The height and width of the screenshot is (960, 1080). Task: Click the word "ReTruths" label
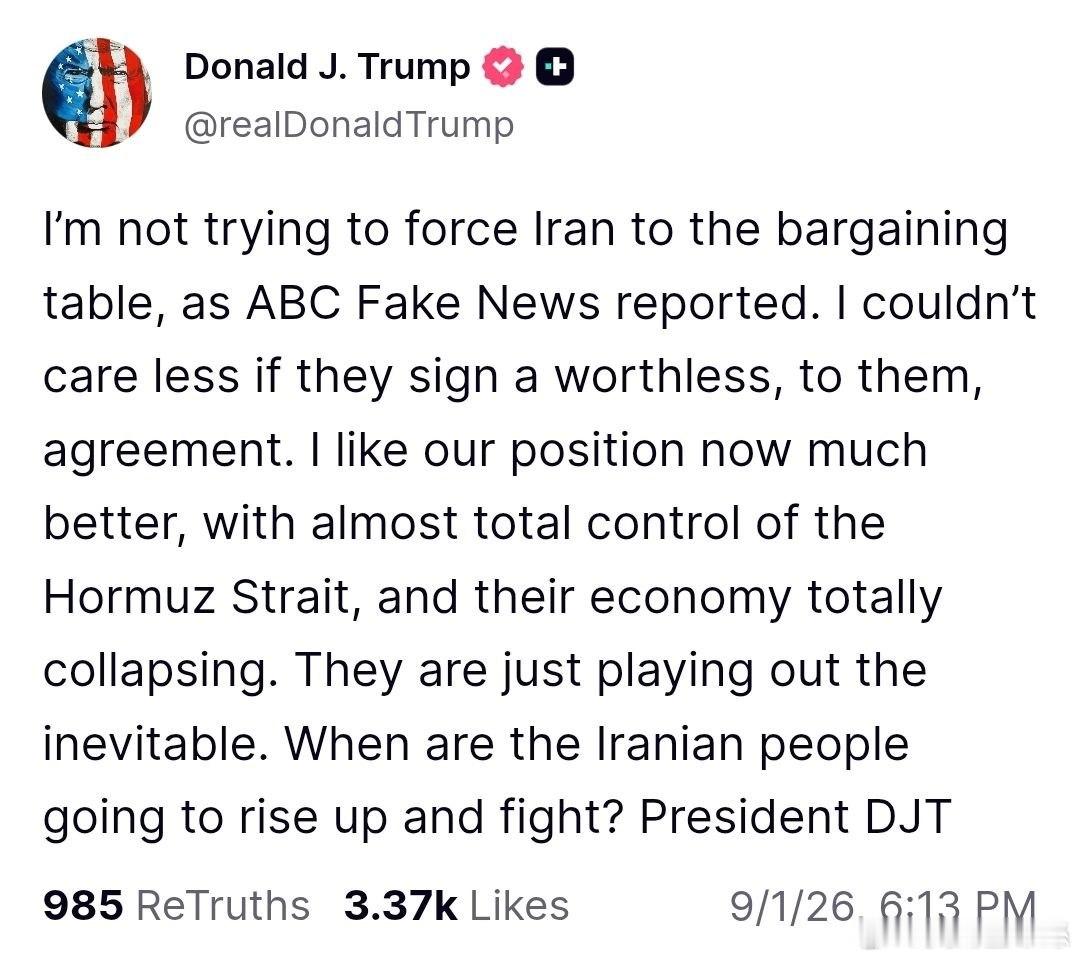[223, 905]
